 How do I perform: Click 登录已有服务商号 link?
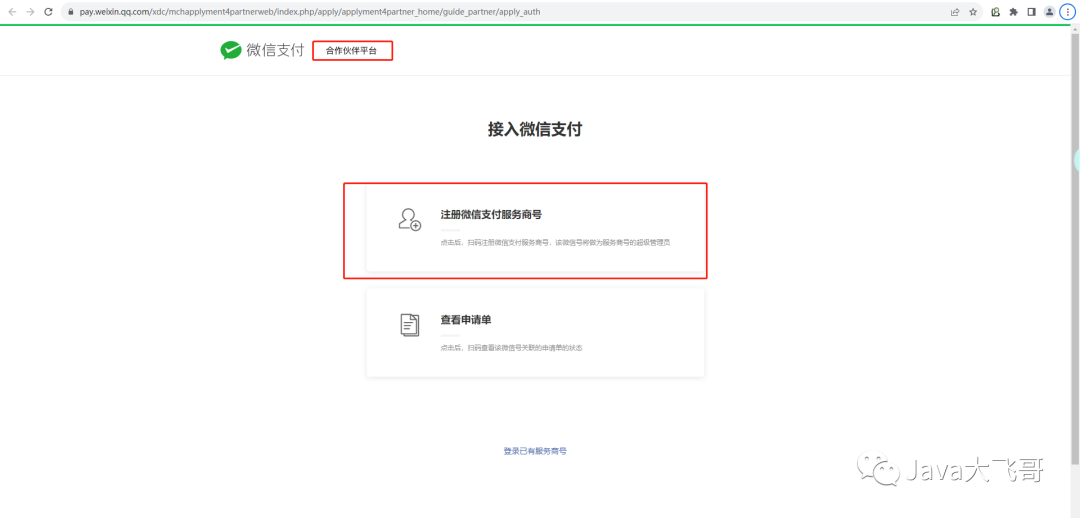pyautogui.click(x=535, y=451)
